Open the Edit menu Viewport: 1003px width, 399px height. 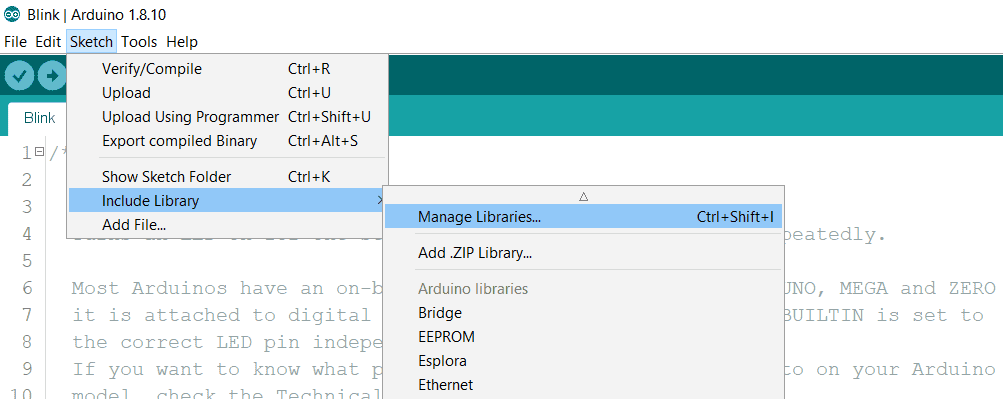coord(48,42)
